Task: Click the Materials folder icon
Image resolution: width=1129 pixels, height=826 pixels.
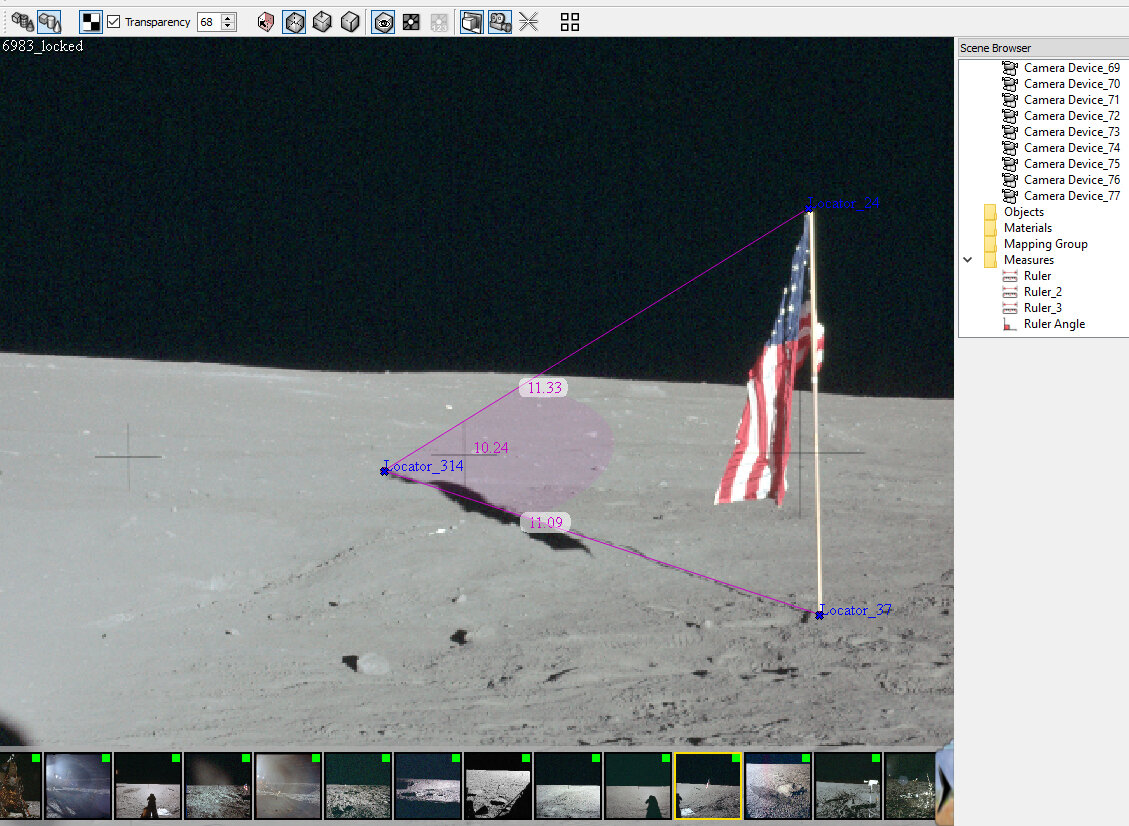Action: click(991, 228)
